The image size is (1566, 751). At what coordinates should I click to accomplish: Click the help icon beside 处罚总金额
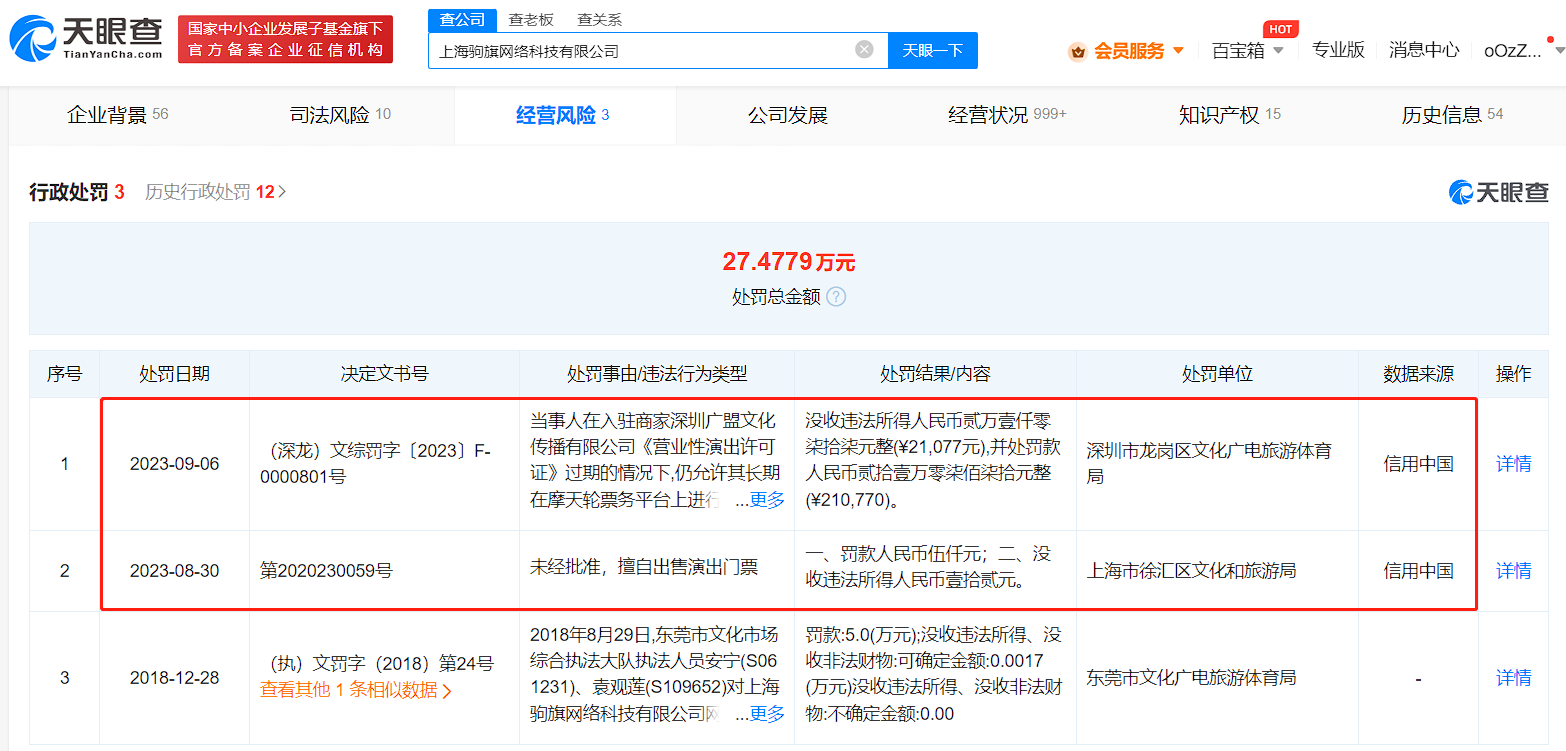click(x=836, y=297)
